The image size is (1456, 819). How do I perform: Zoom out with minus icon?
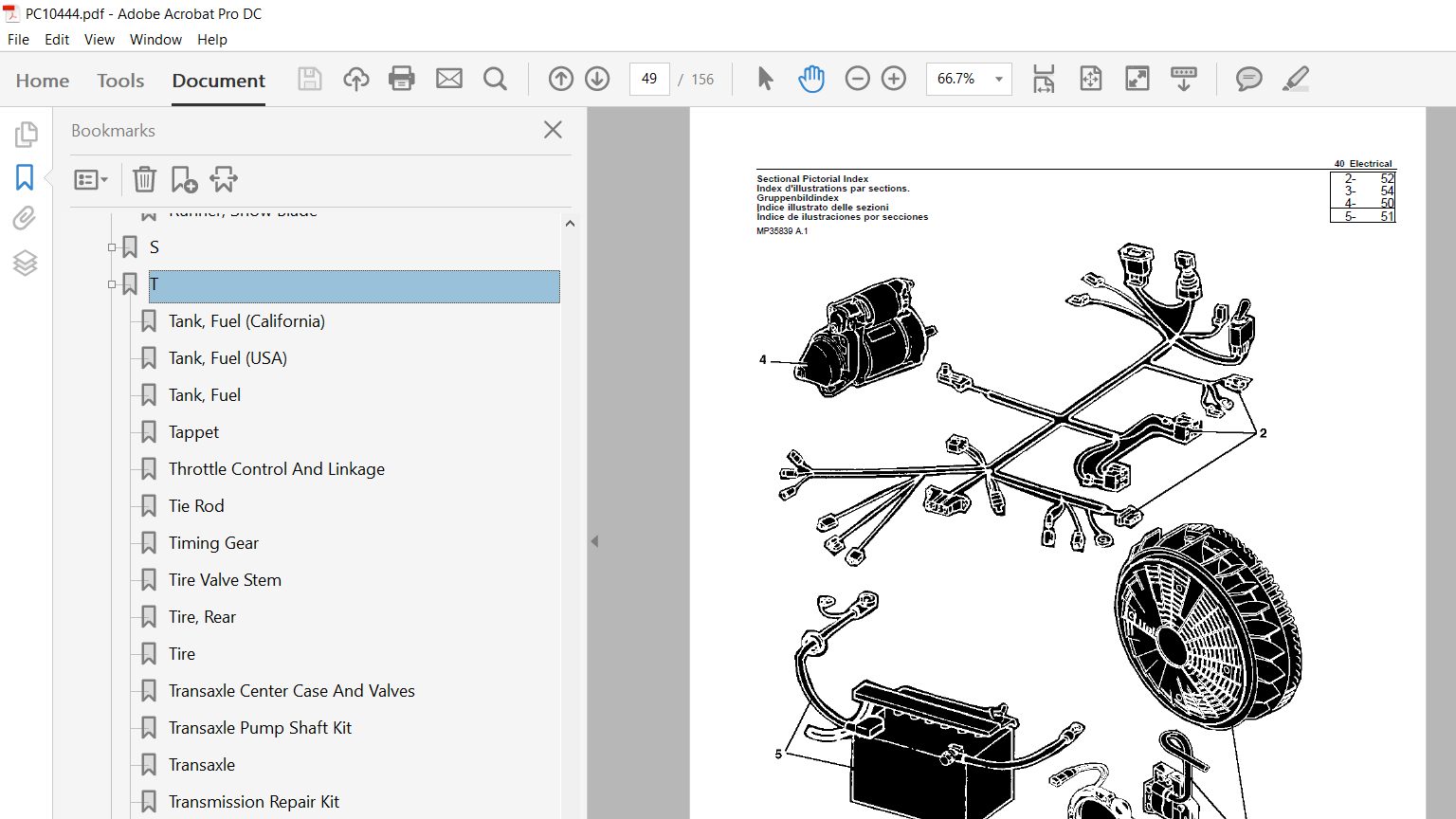pyautogui.click(x=857, y=79)
